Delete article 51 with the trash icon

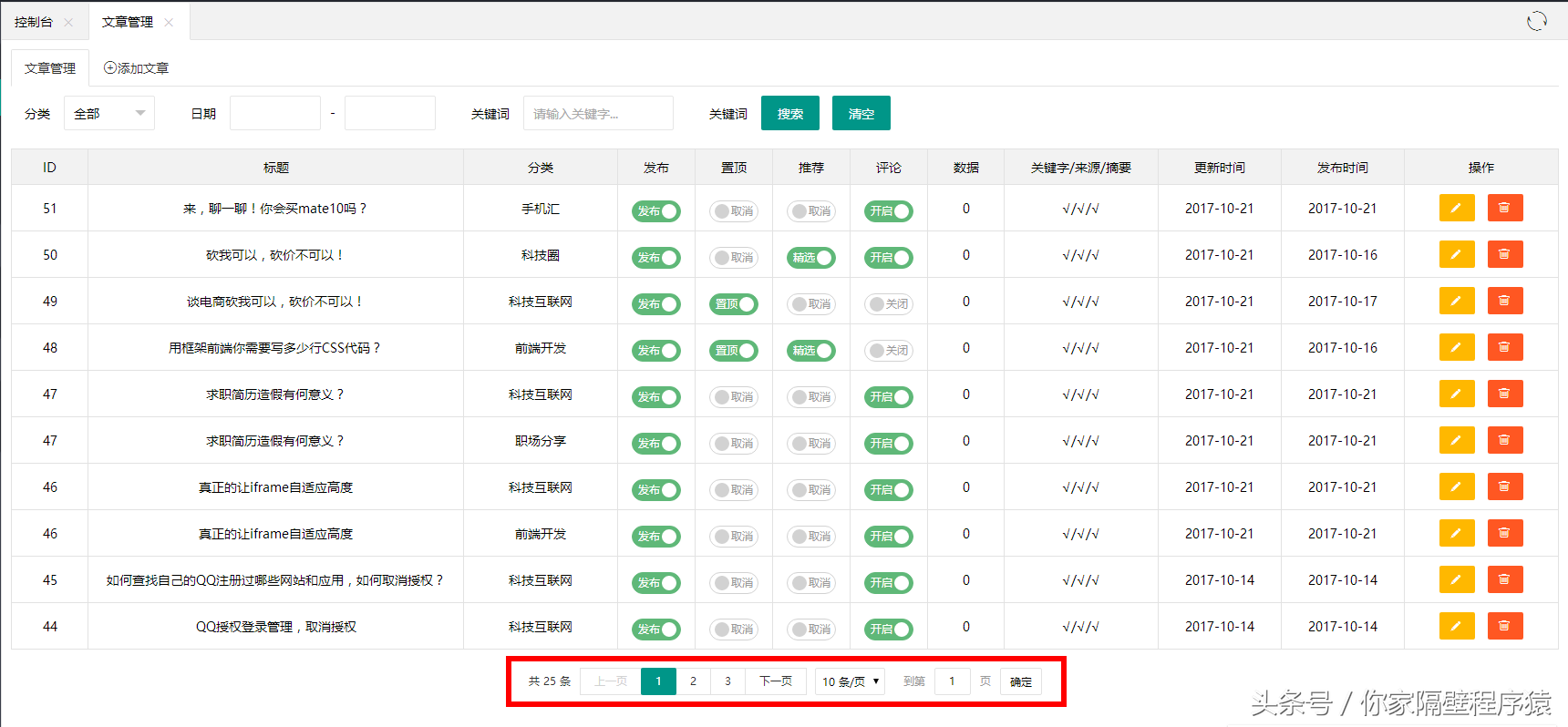pos(1505,208)
